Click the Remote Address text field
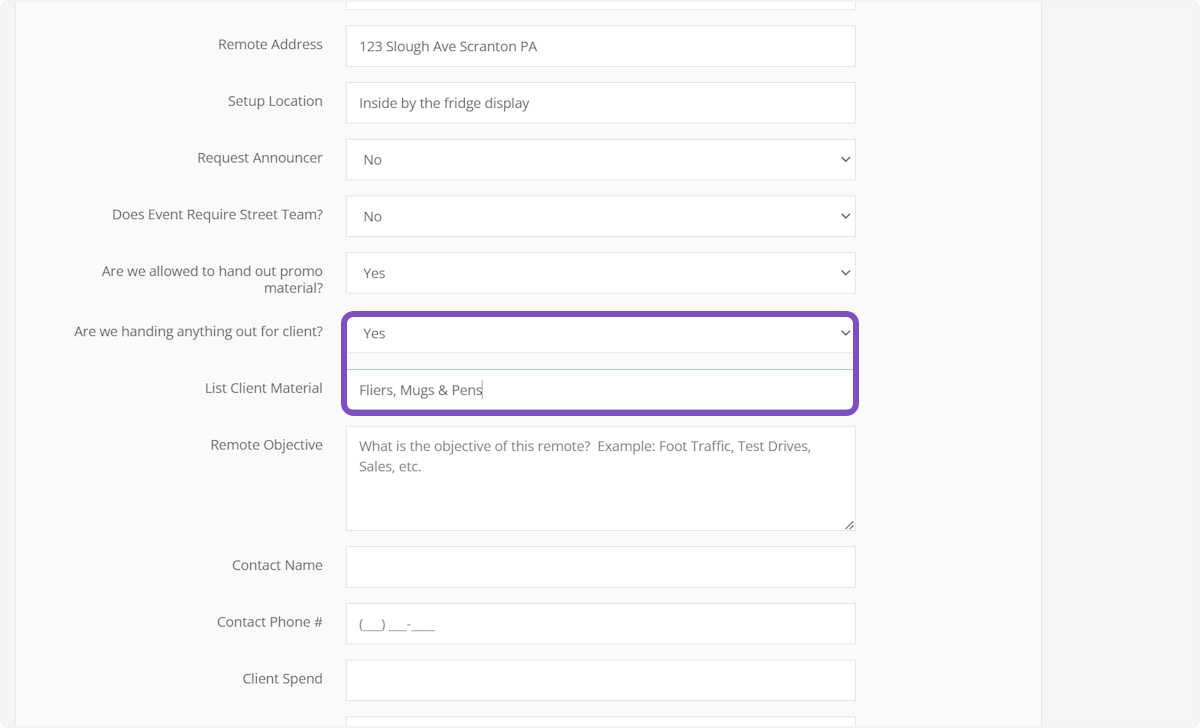 coord(600,46)
